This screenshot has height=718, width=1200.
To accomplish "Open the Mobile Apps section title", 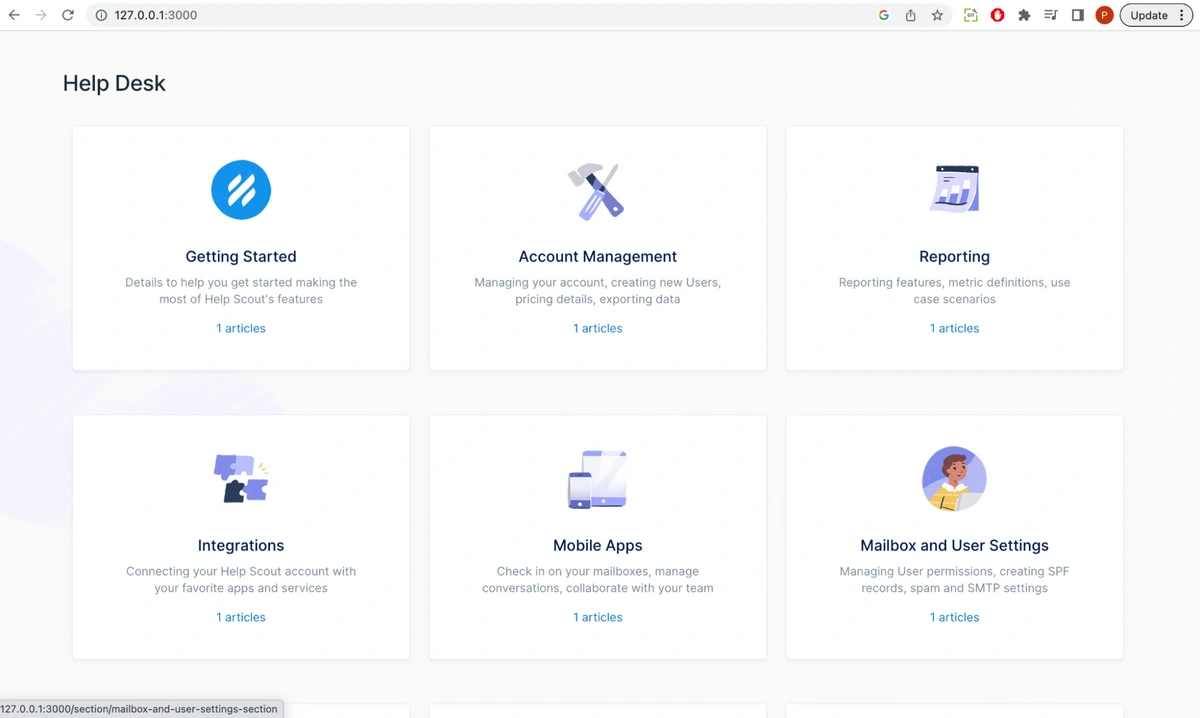I will point(598,545).
